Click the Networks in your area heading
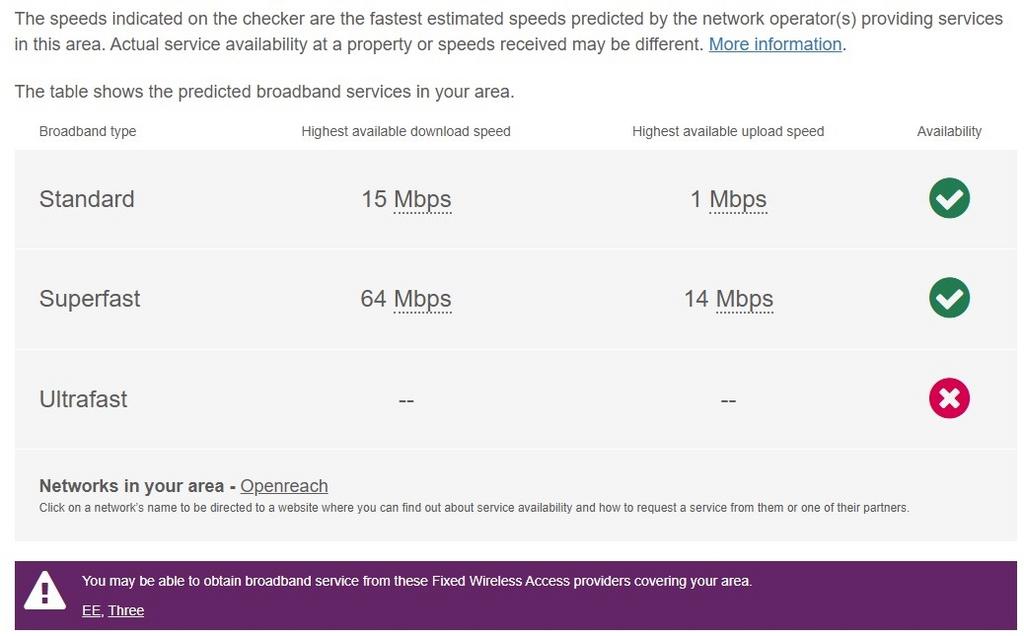This screenshot has width=1024, height=636. 131,486
